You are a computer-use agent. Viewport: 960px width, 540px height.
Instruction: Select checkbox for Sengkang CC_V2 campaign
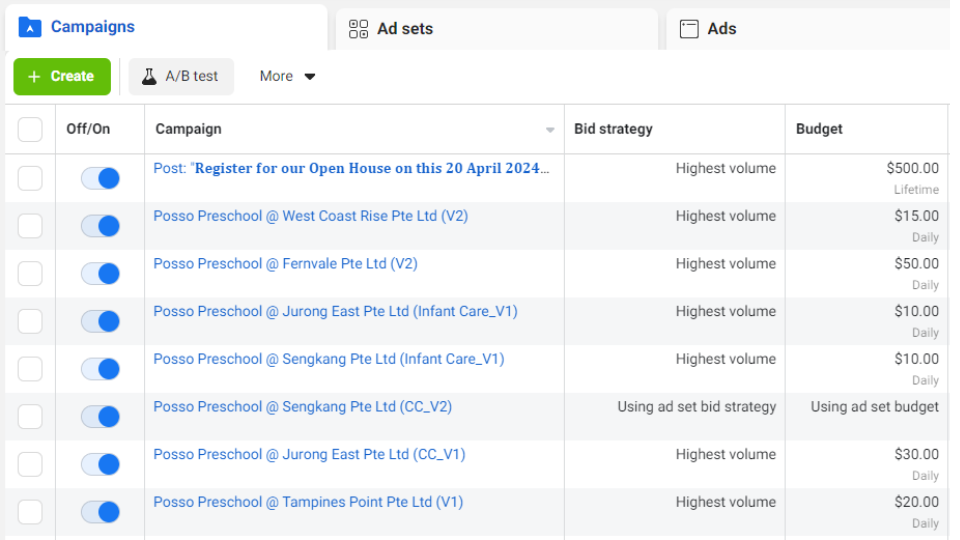point(30,417)
